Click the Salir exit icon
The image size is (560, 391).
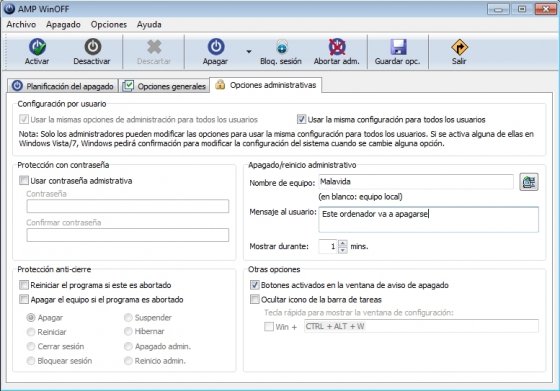(x=459, y=47)
